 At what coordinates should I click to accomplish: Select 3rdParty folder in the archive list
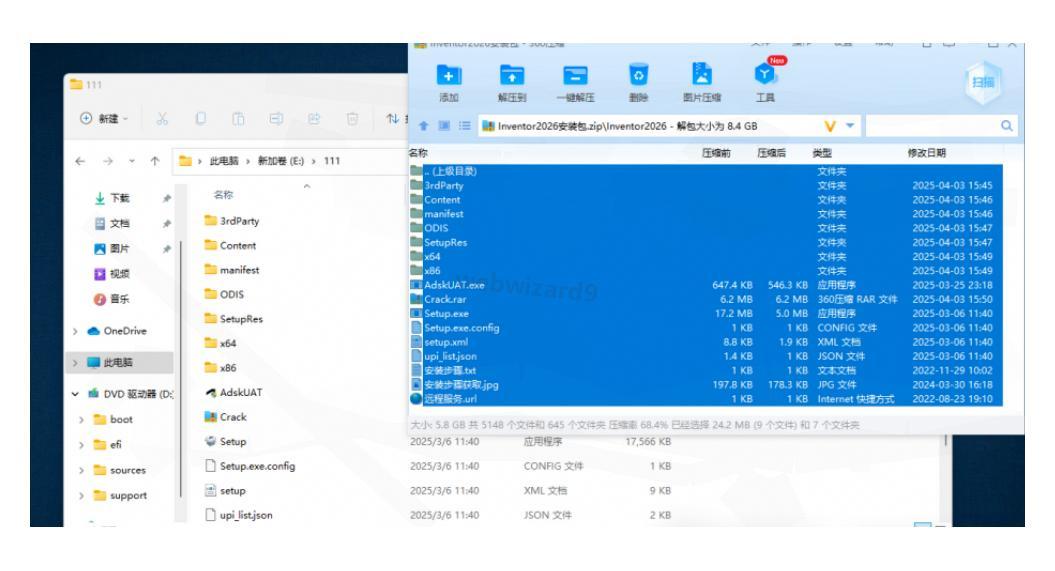click(x=706, y=186)
